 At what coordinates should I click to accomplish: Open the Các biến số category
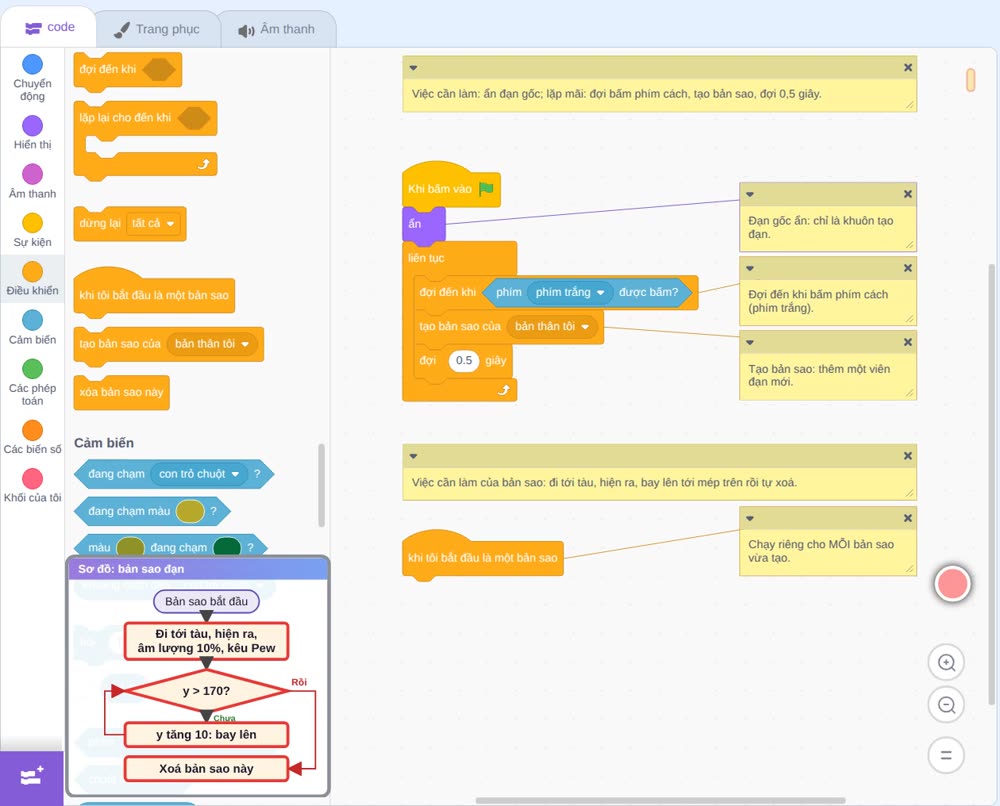[32, 437]
